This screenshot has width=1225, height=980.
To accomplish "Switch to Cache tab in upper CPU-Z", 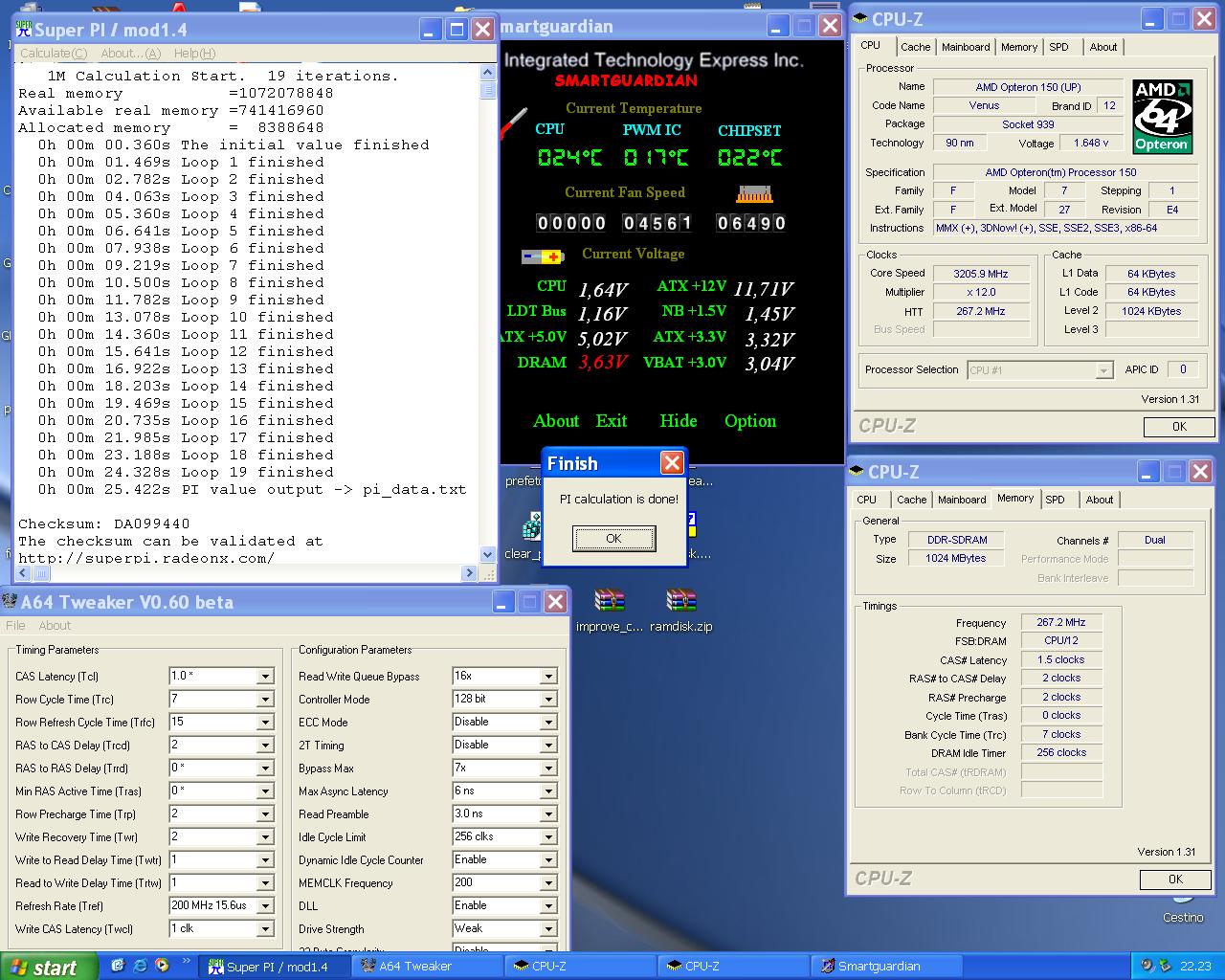I will coord(915,47).
